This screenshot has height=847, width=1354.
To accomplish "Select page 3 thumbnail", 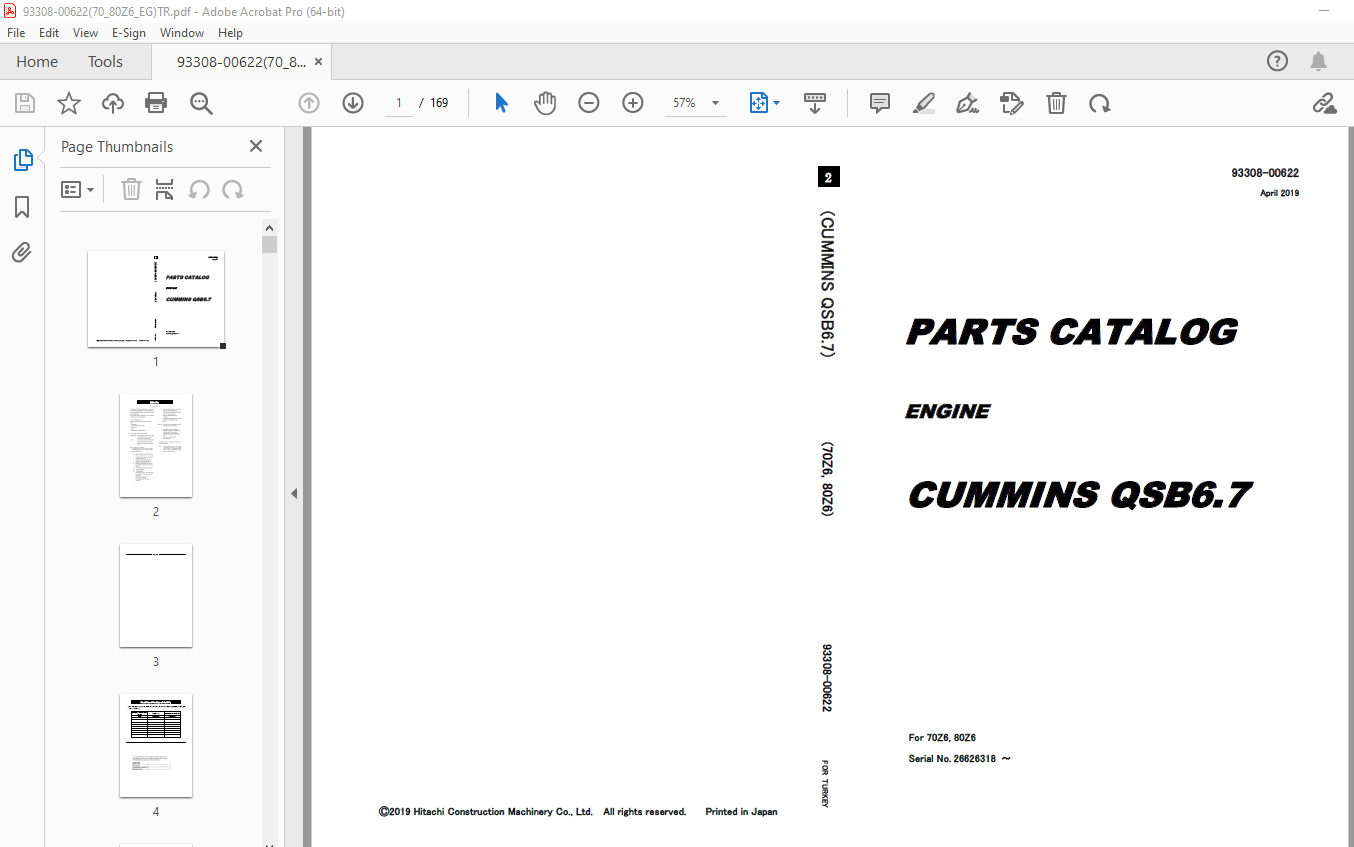I will pyautogui.click(x=156, y=595).
